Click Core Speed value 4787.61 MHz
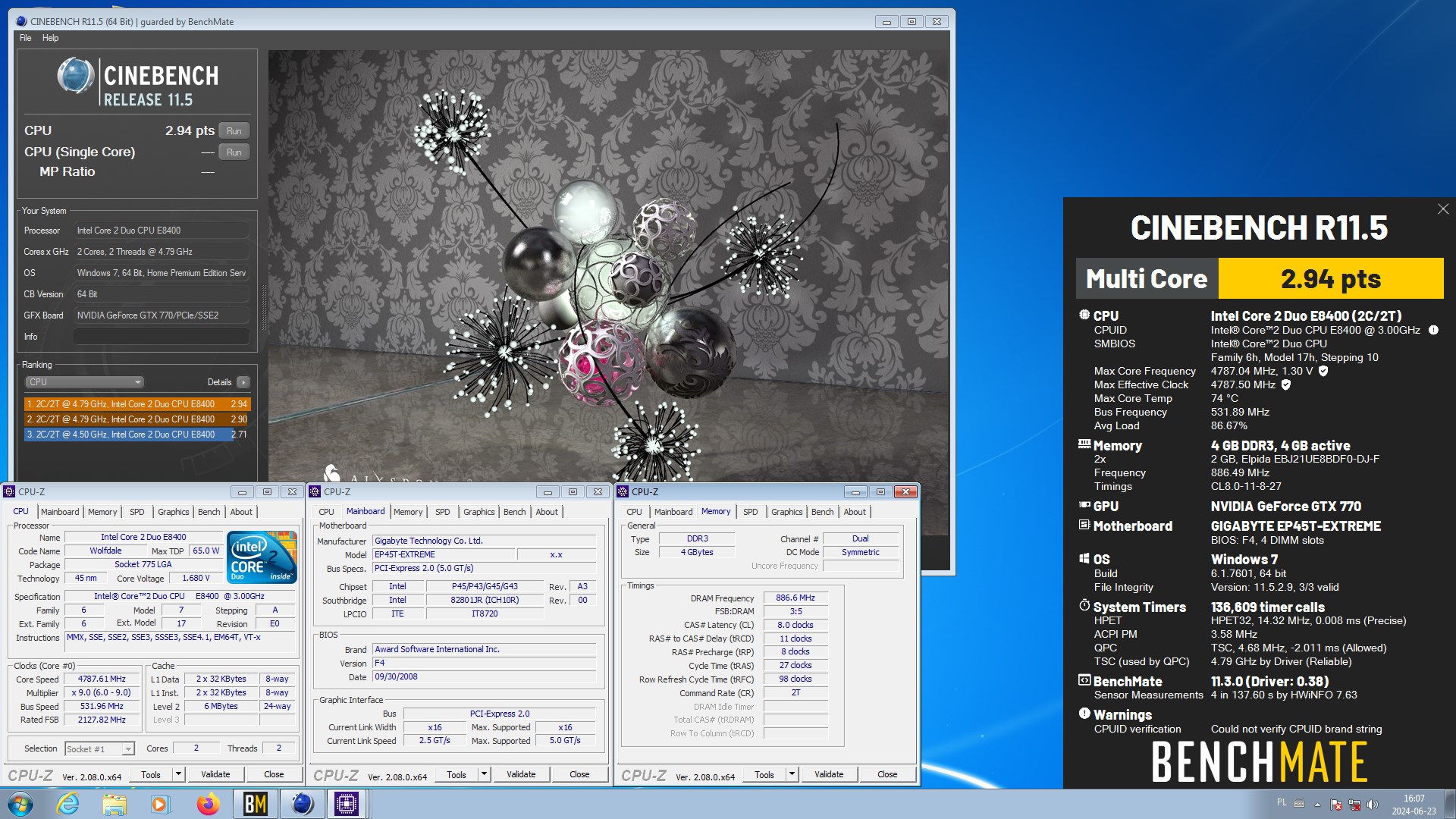Image resolution: width=1456 pixels, height=819 pixels. [x=102, y=679]
